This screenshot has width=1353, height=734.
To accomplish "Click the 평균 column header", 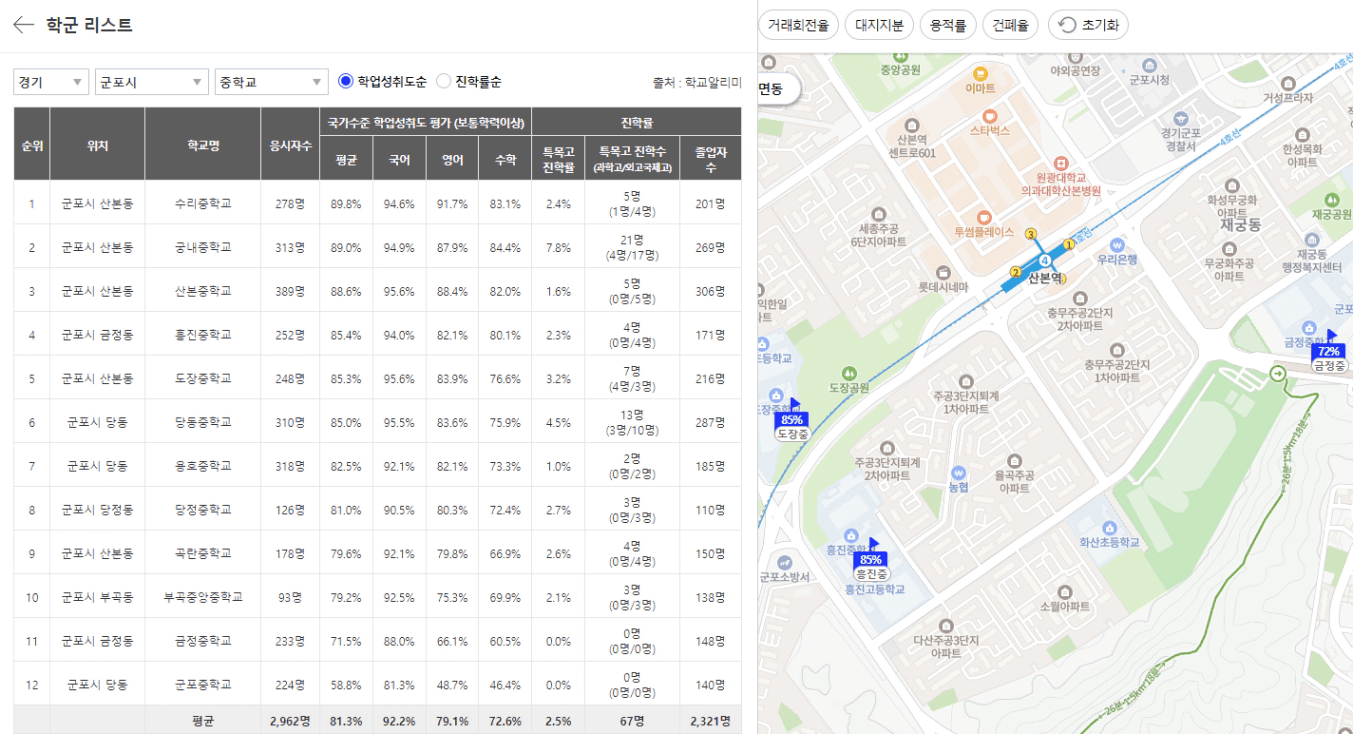I will click(346, 159).
